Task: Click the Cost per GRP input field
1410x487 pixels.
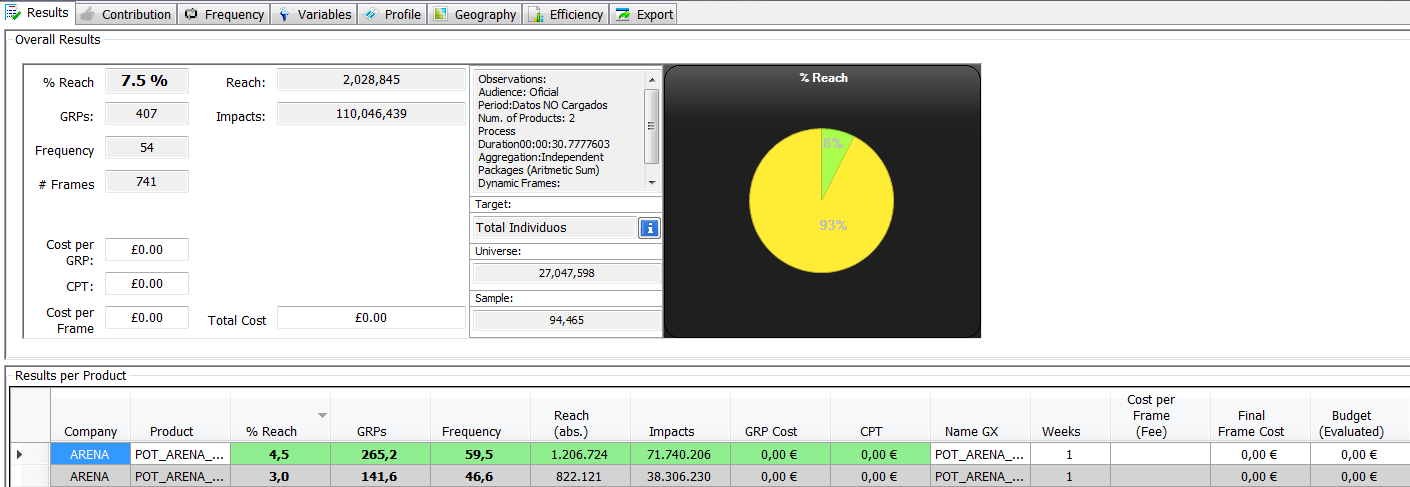Action: pos(147,250)
